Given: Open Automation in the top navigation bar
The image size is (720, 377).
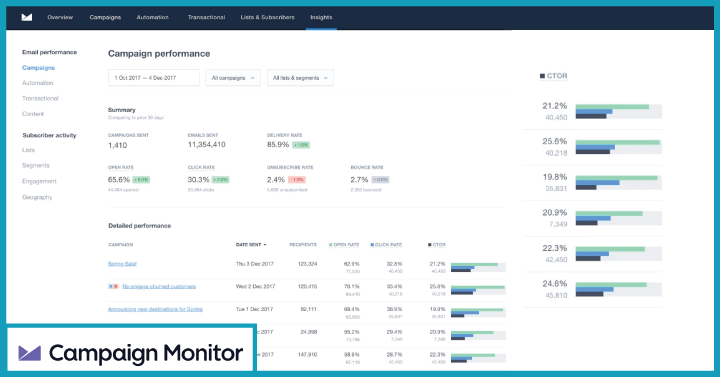Looking at the screenshot, I should tap(152, 17).
